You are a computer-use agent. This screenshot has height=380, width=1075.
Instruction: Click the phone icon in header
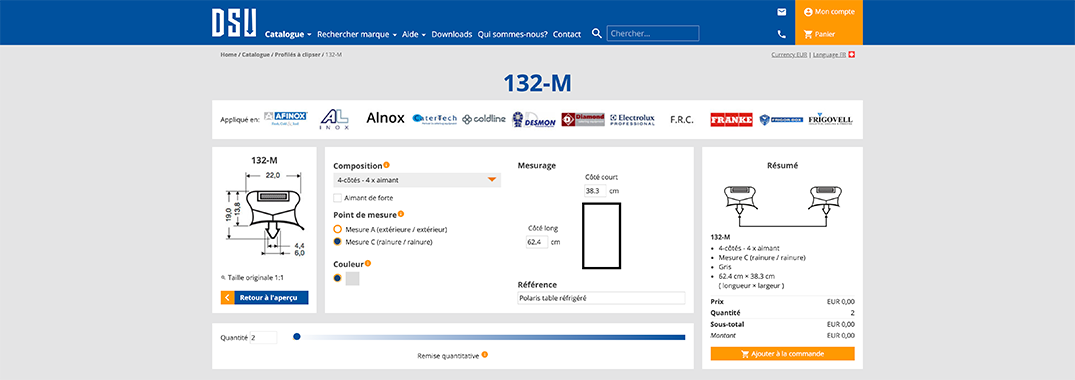tap(782, 34)
